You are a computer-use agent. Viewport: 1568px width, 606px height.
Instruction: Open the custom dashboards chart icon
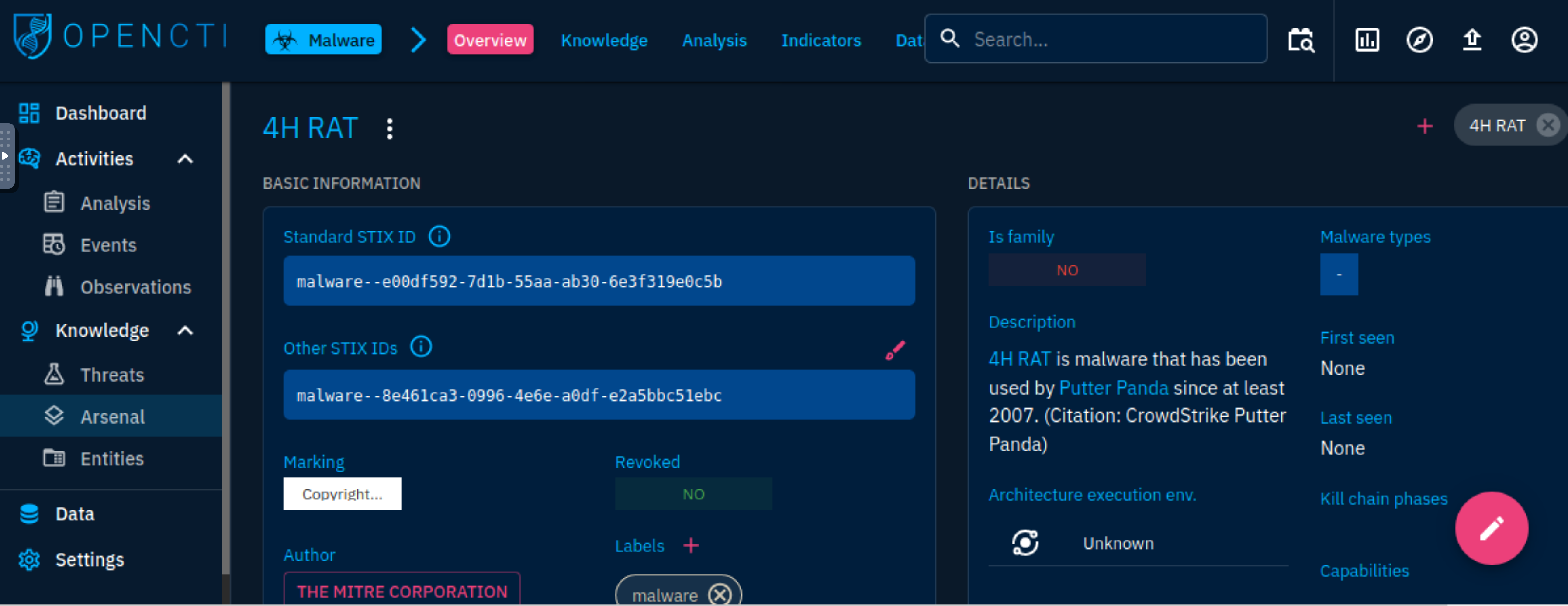point(1367,40)
